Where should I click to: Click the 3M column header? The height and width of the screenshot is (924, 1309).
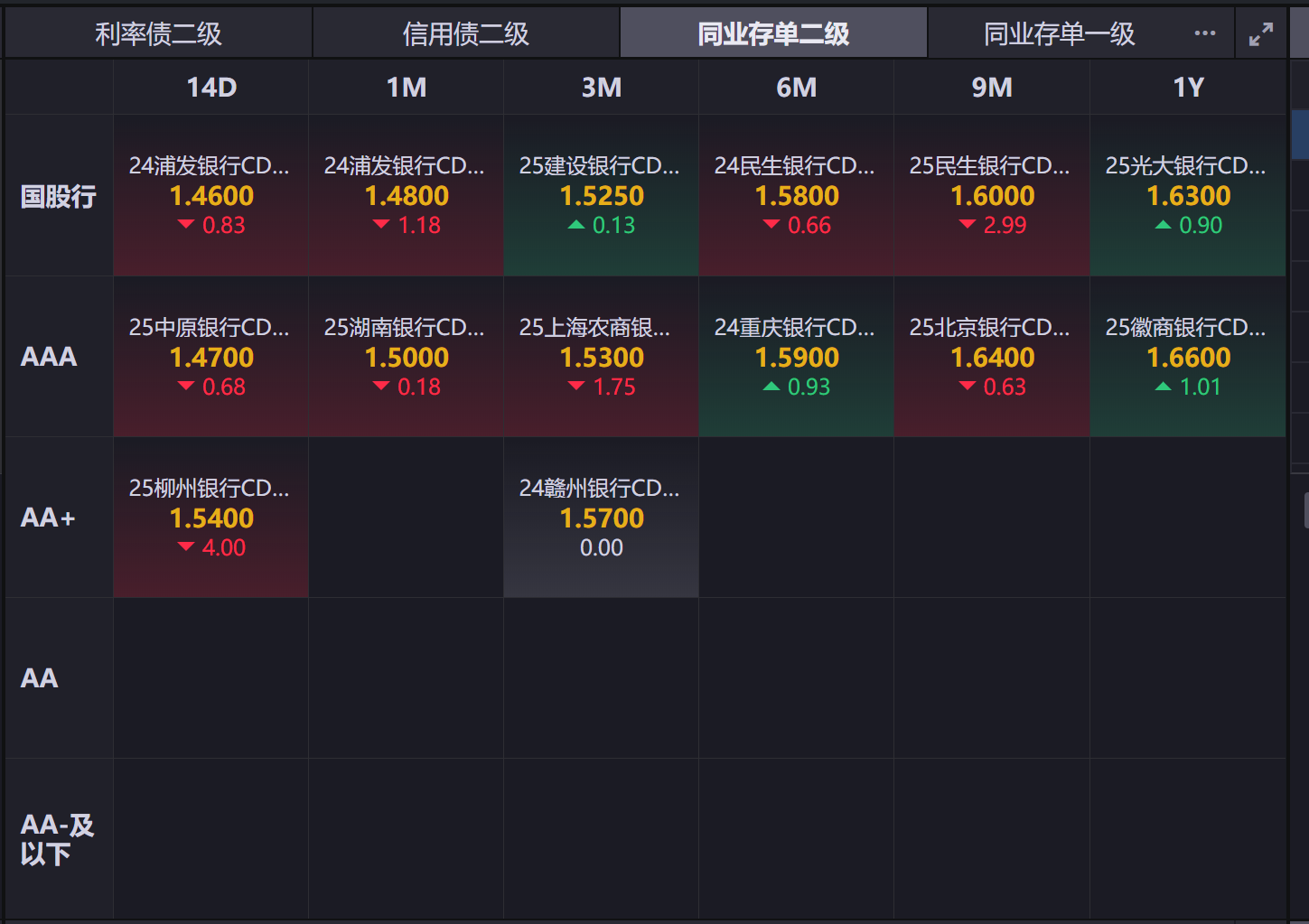click(x=602, y=88)
